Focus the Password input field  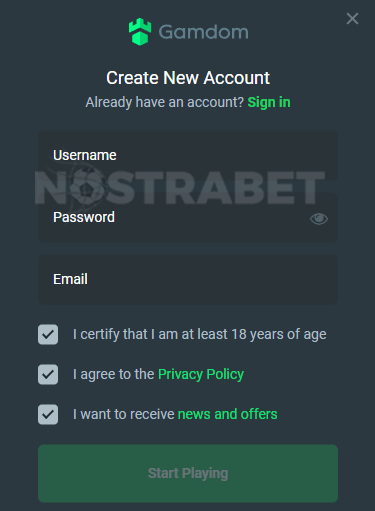188,217
